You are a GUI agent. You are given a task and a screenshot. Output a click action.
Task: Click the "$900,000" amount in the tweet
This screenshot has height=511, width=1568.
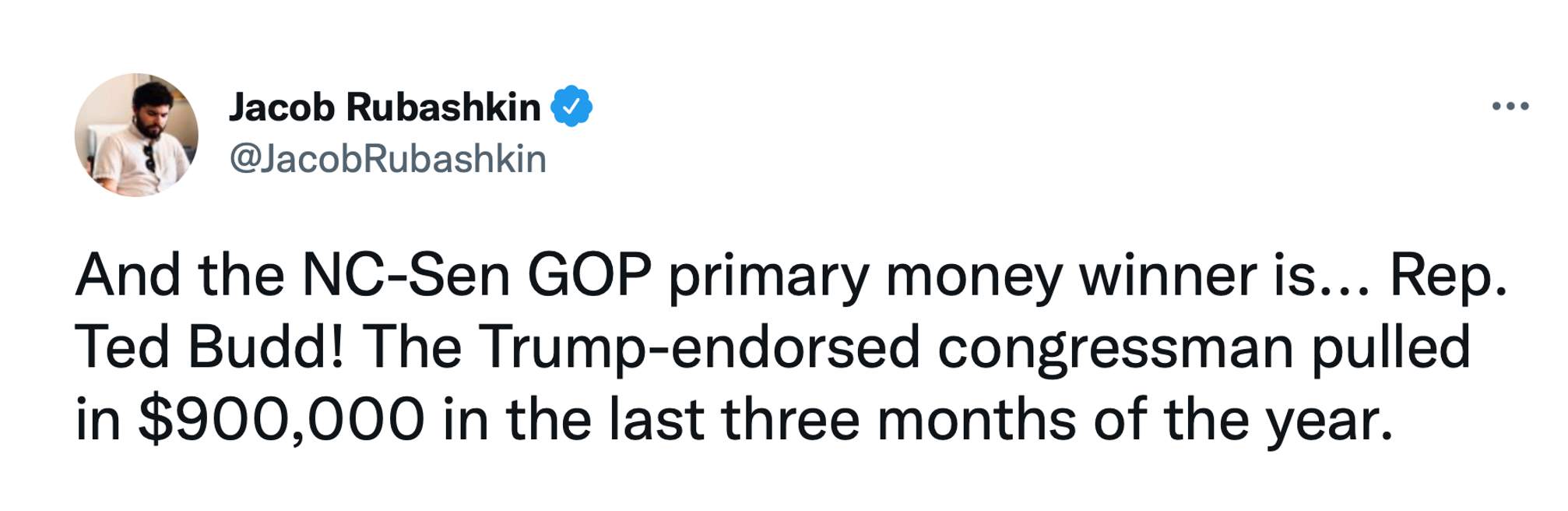point(282,421)
